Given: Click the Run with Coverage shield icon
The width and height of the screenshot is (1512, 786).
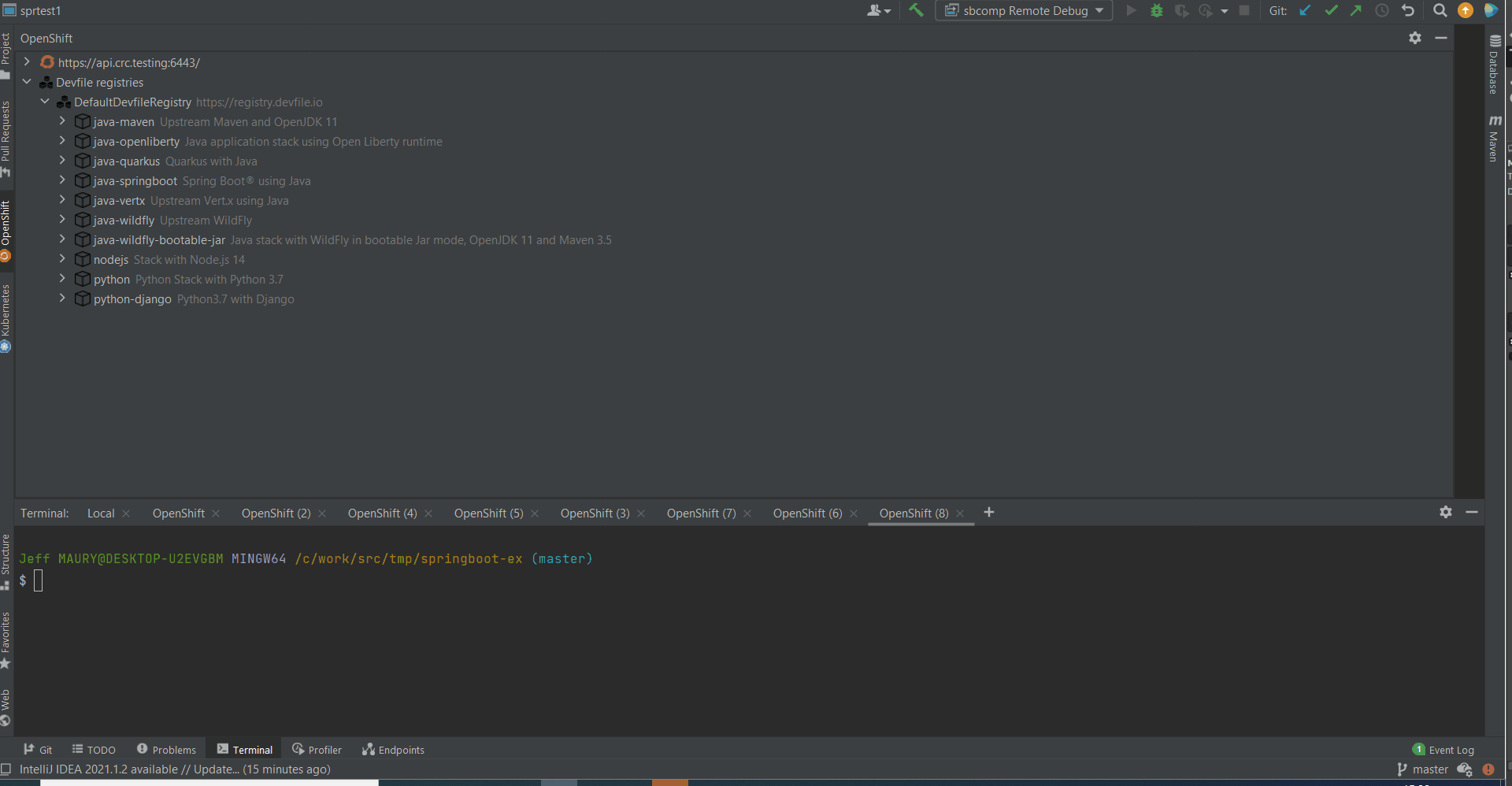Looking at the screenshot, I should tap(1181, 10).
